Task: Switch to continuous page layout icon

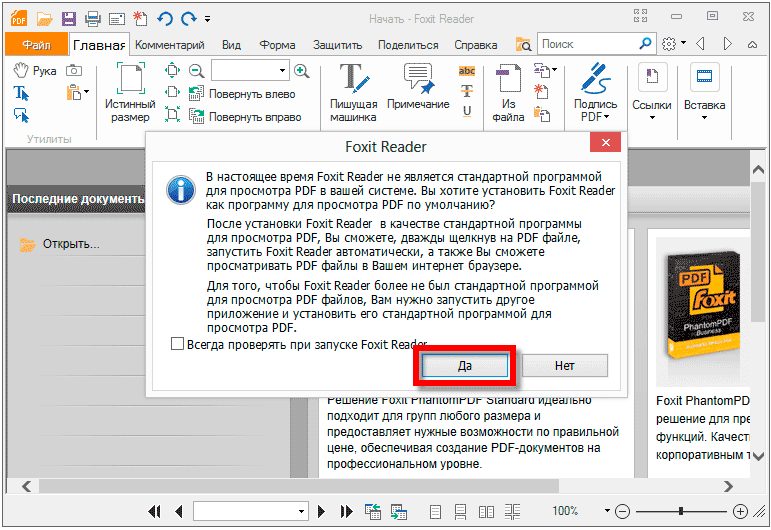Action: (460, 512)
